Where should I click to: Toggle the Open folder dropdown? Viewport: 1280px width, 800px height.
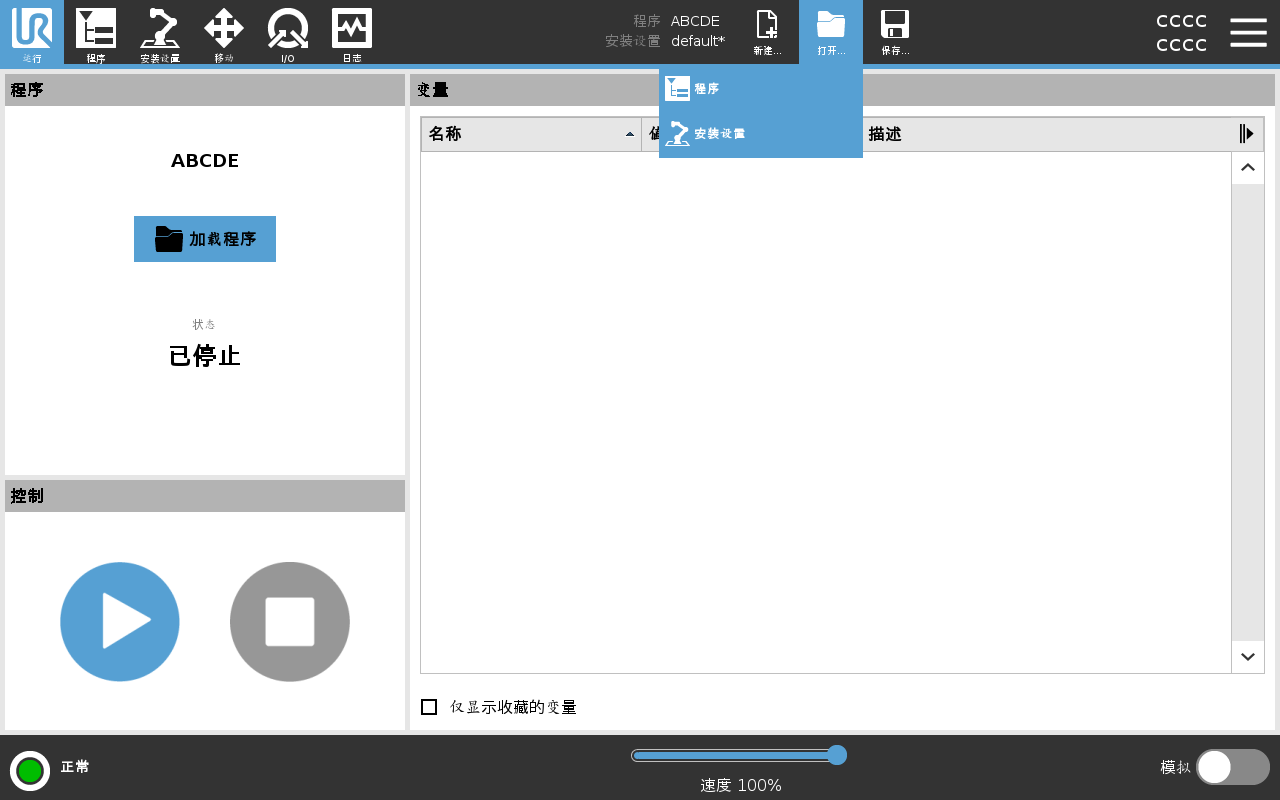831,32
